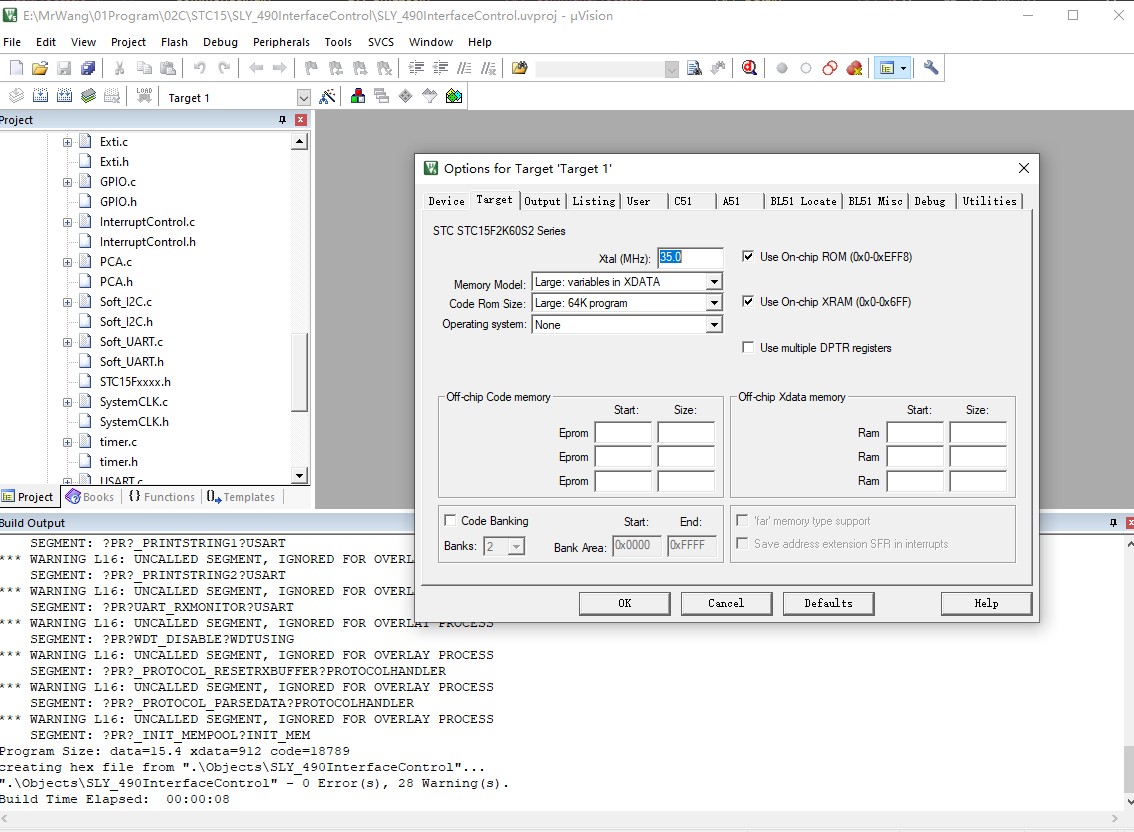This screenshot has height=832, width=1134.
Task: Expand the Soft_UART.c tree node
Action: pos(67,341)
